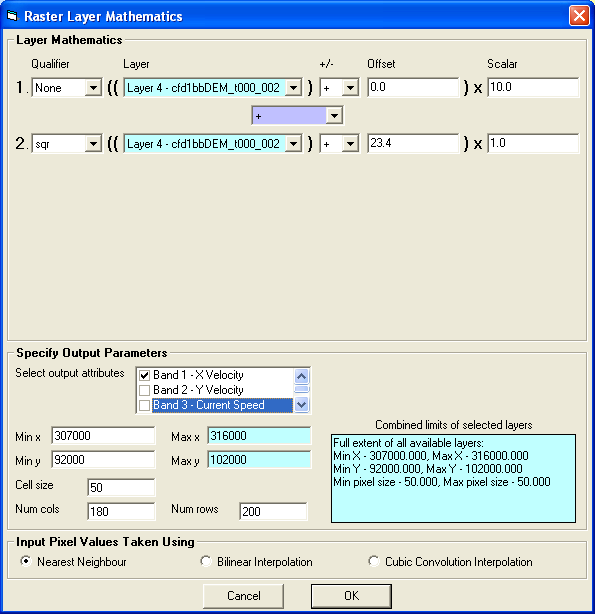
Task: Click the Cell size input field
Action: coord(121,487)
